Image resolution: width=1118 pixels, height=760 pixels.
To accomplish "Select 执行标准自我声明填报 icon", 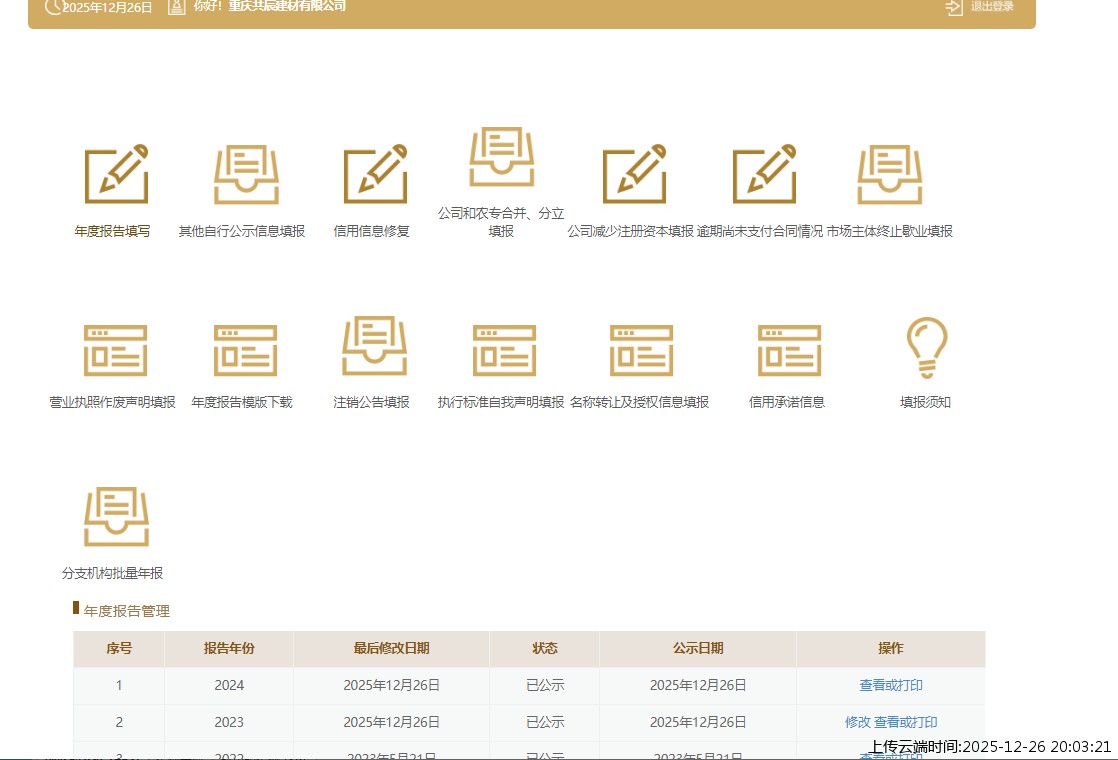I will click(504, 350).
